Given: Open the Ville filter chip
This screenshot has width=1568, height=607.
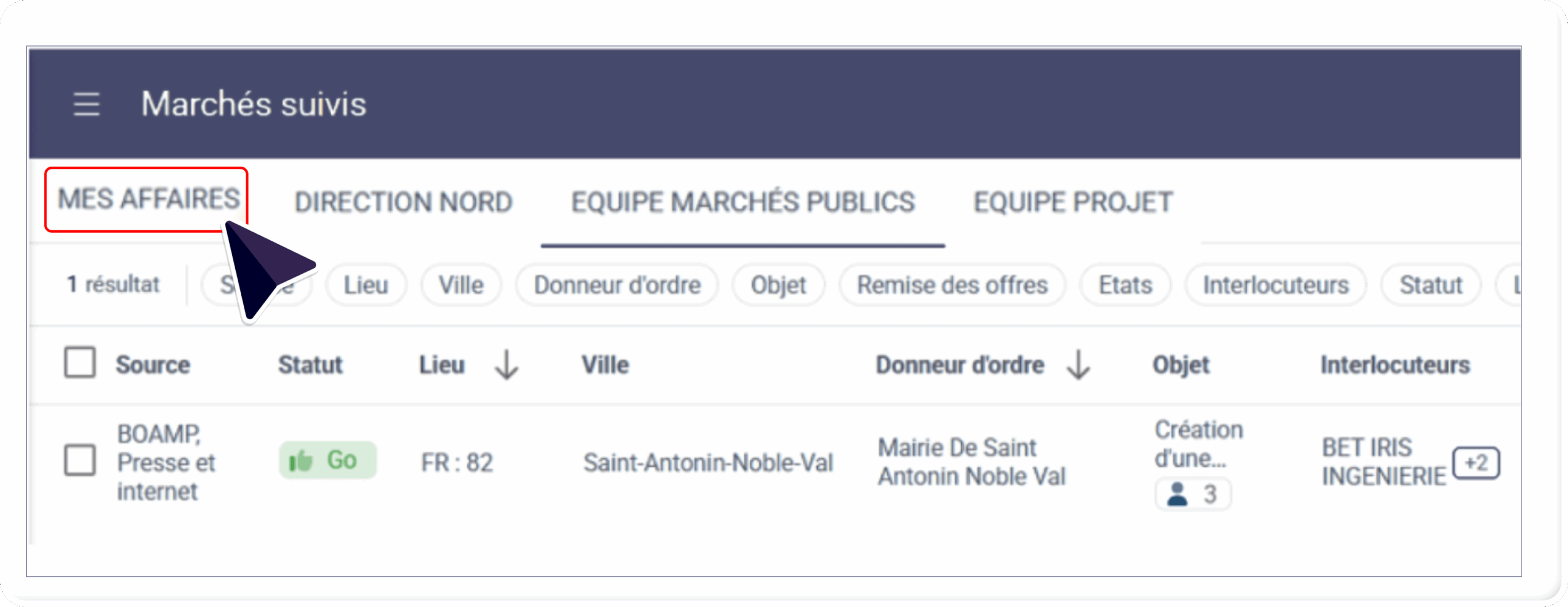Looking at the screenshot, I should point(461,285).
